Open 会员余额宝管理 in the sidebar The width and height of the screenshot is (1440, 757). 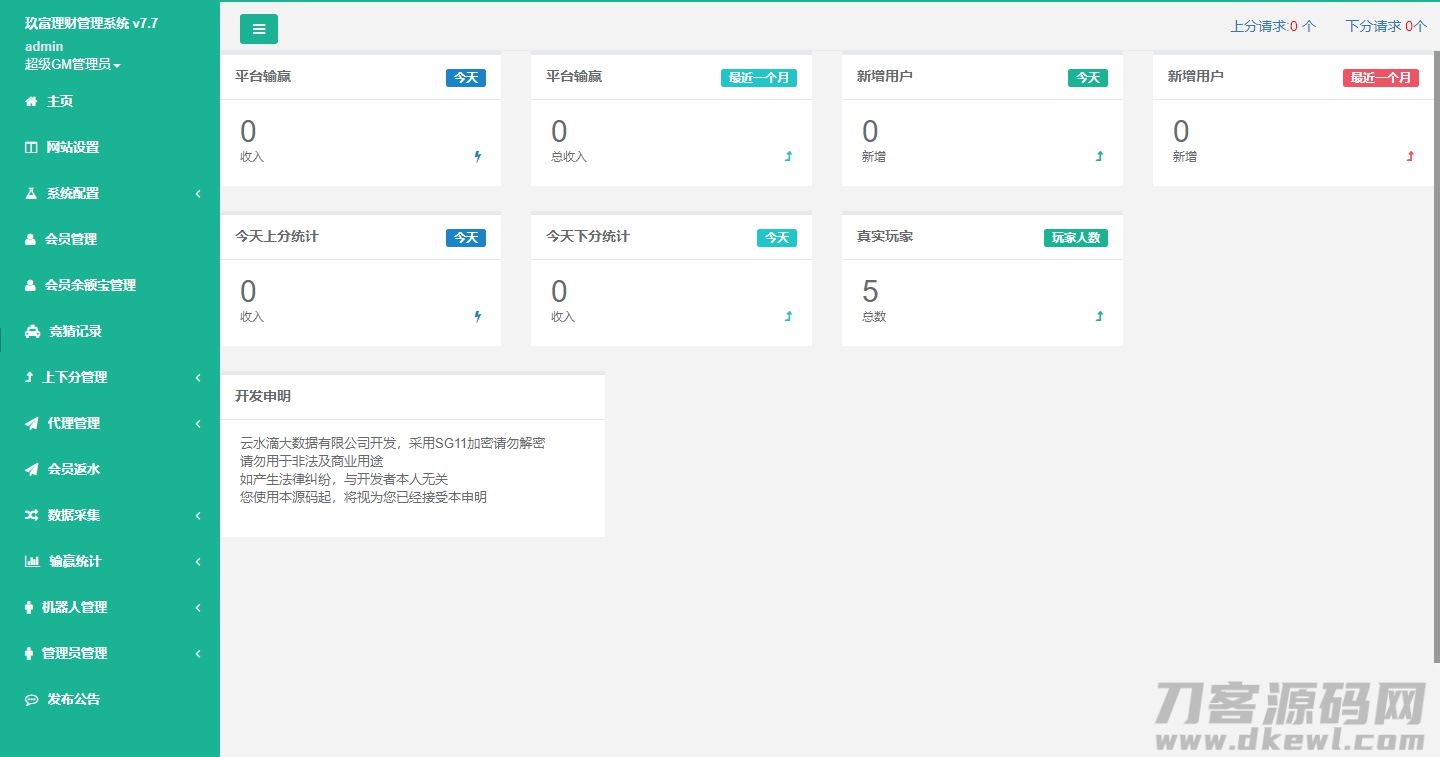click(90, 285)
